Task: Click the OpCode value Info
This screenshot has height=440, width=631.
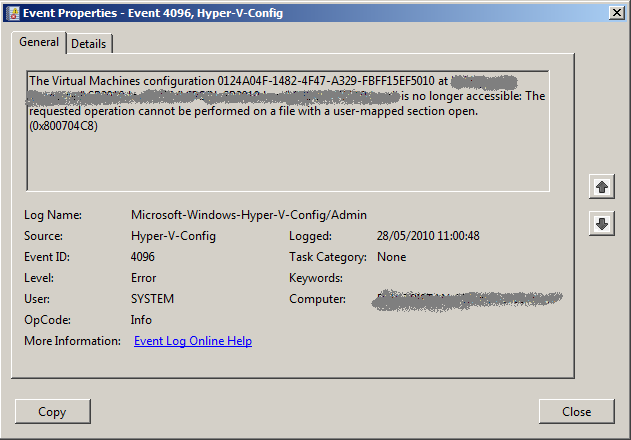Action: [x=141, y=320]
